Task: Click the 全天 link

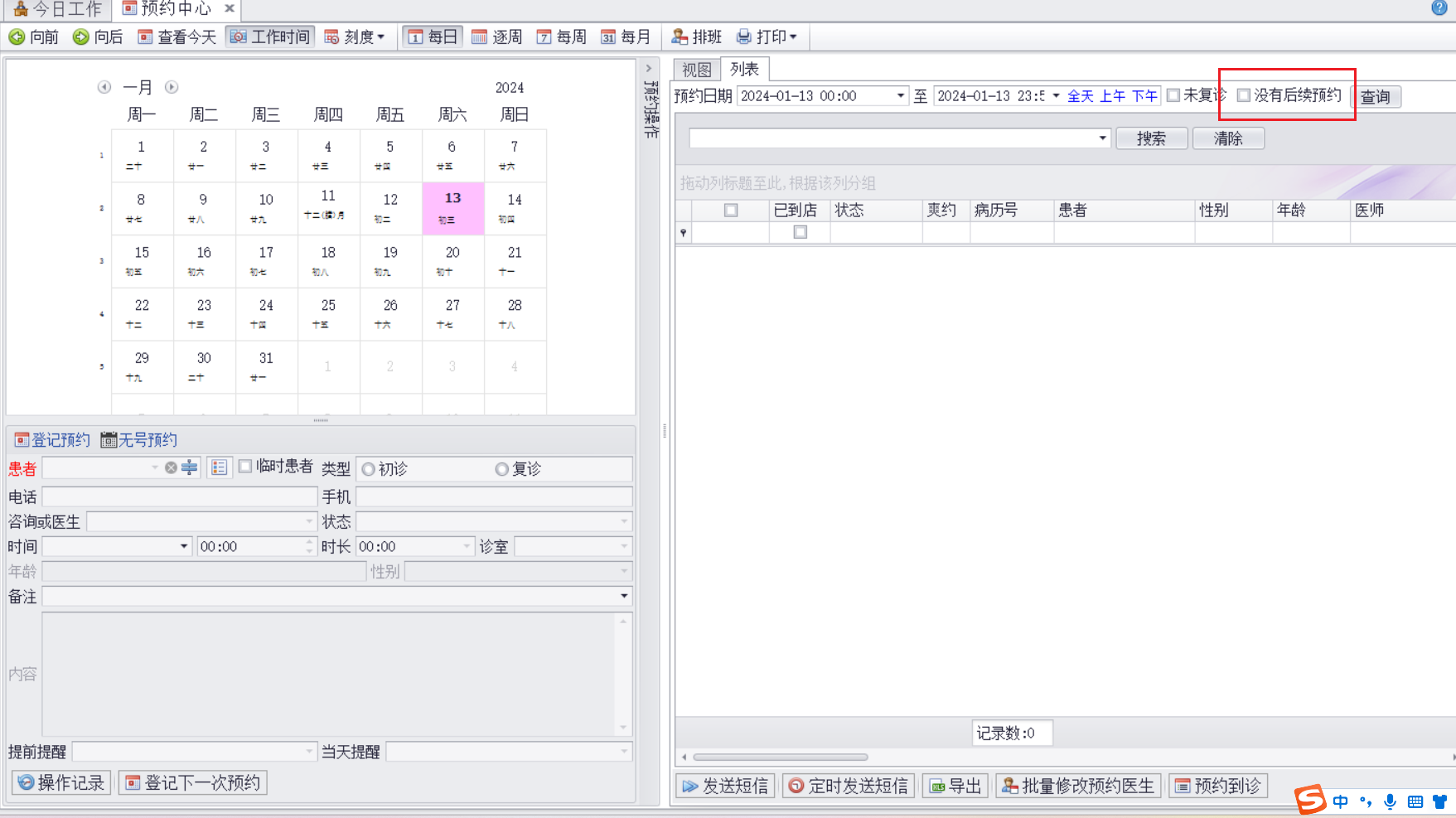Action: tap(1080, 96)
